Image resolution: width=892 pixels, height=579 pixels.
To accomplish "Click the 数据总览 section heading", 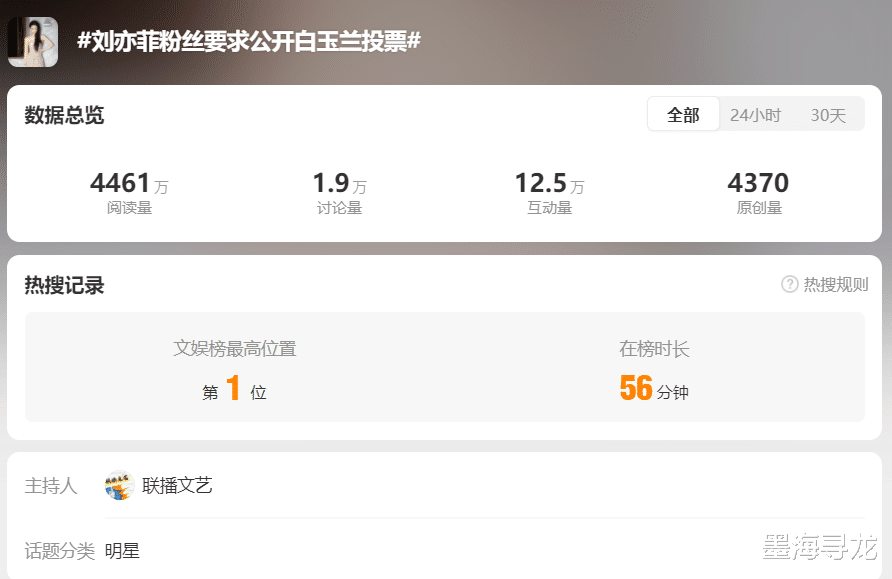I will click(x=64, y=115).
